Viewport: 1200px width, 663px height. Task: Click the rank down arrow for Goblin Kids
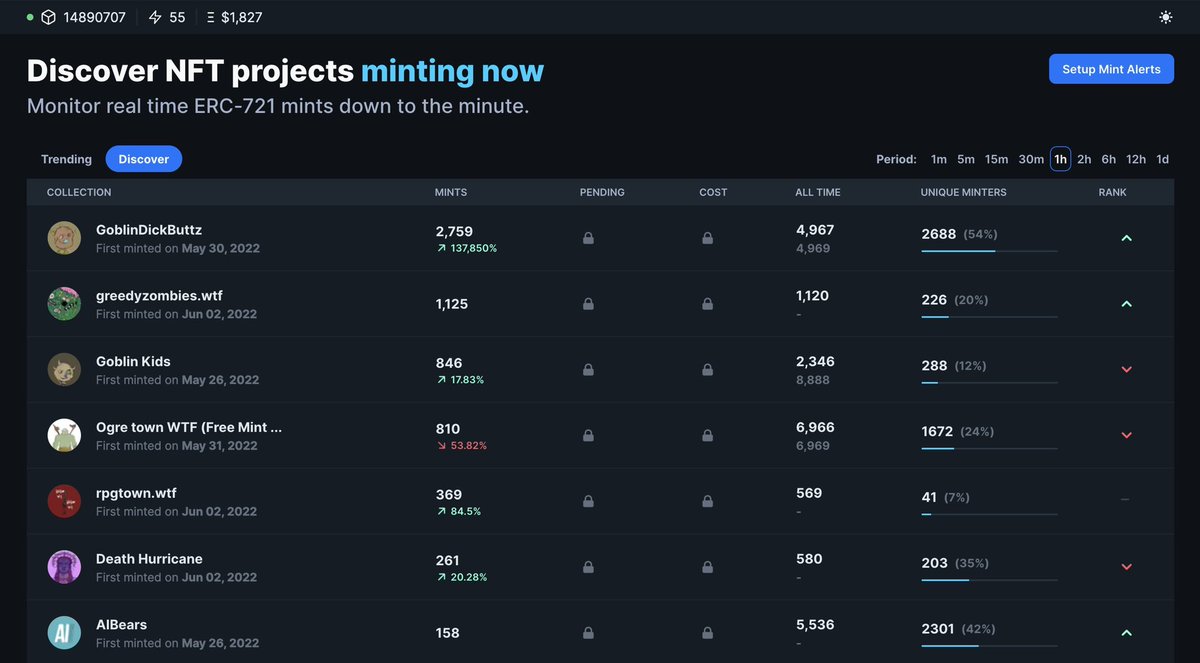pos(1126,370)
